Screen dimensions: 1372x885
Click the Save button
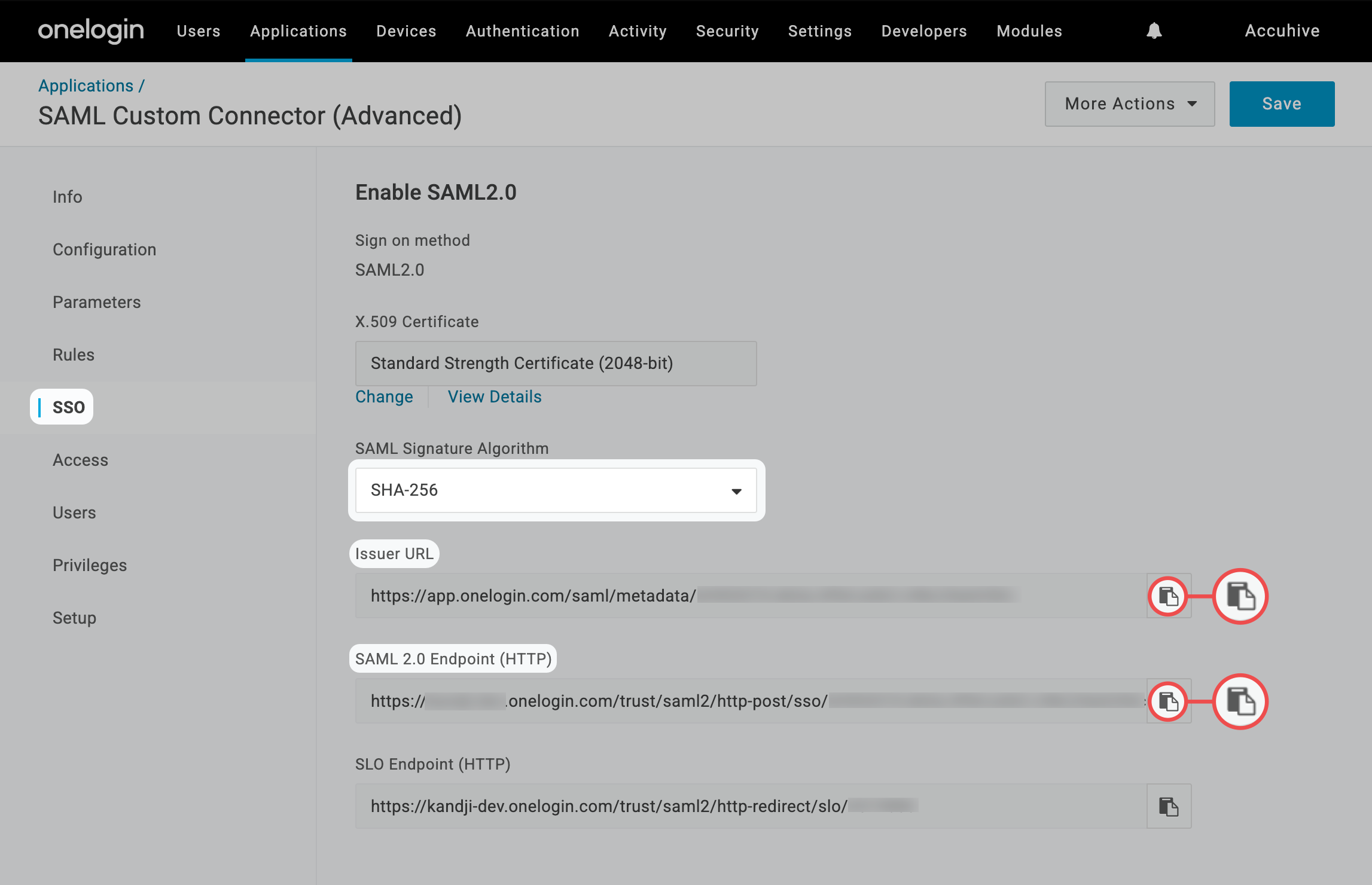tap(1281, 104)
